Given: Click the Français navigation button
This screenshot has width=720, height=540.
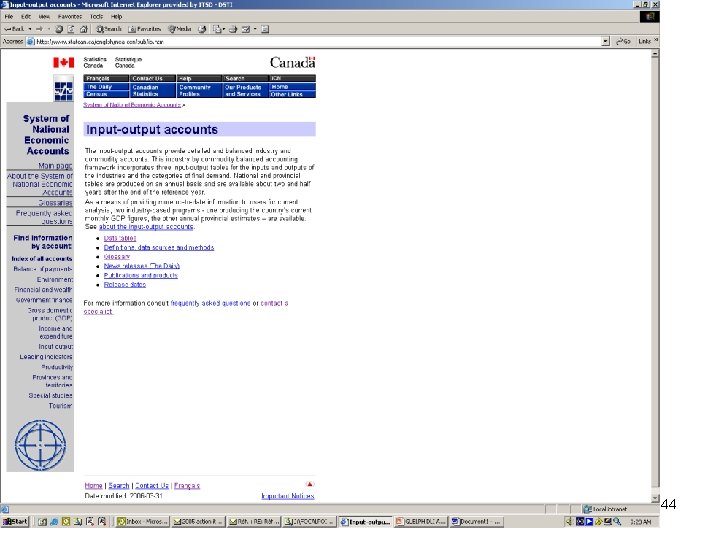Looking at the screenshot, I should point(106,78).
